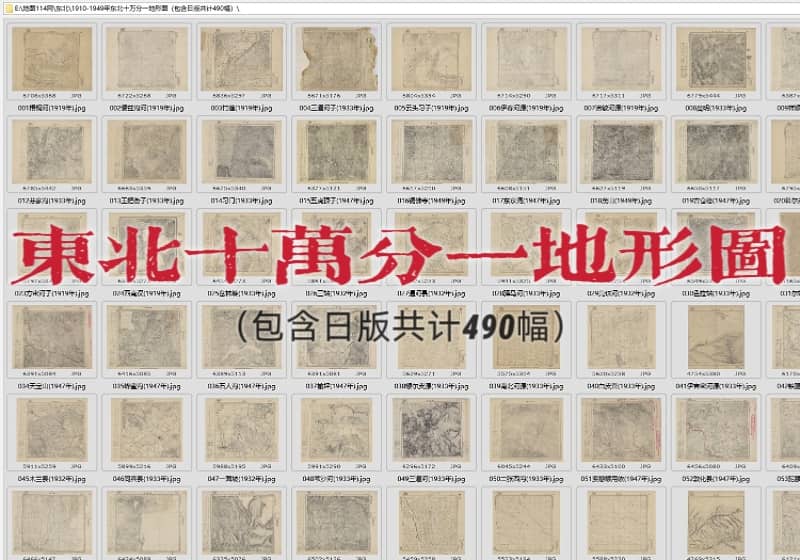Screen dimensions: 800x560
Task: Click the file name starting with 050
Action: [x=526, y=479]
